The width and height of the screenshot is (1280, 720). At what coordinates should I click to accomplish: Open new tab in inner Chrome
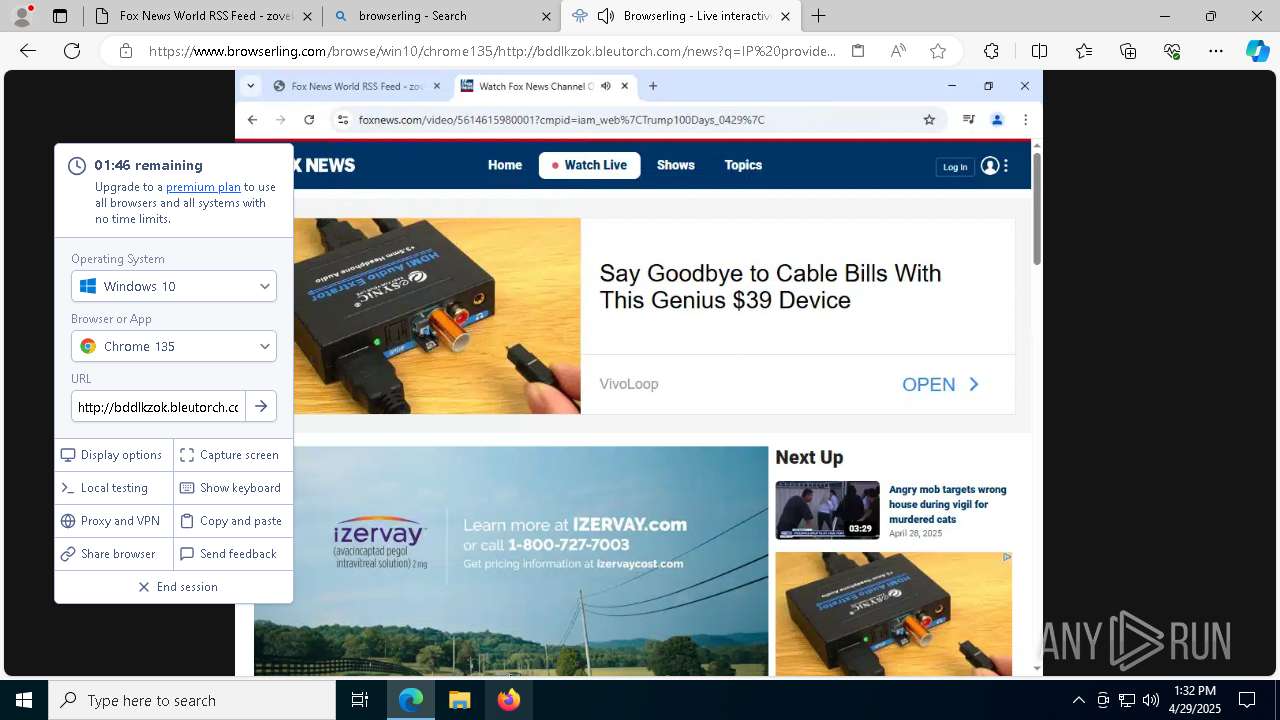(x=653, y=86)
